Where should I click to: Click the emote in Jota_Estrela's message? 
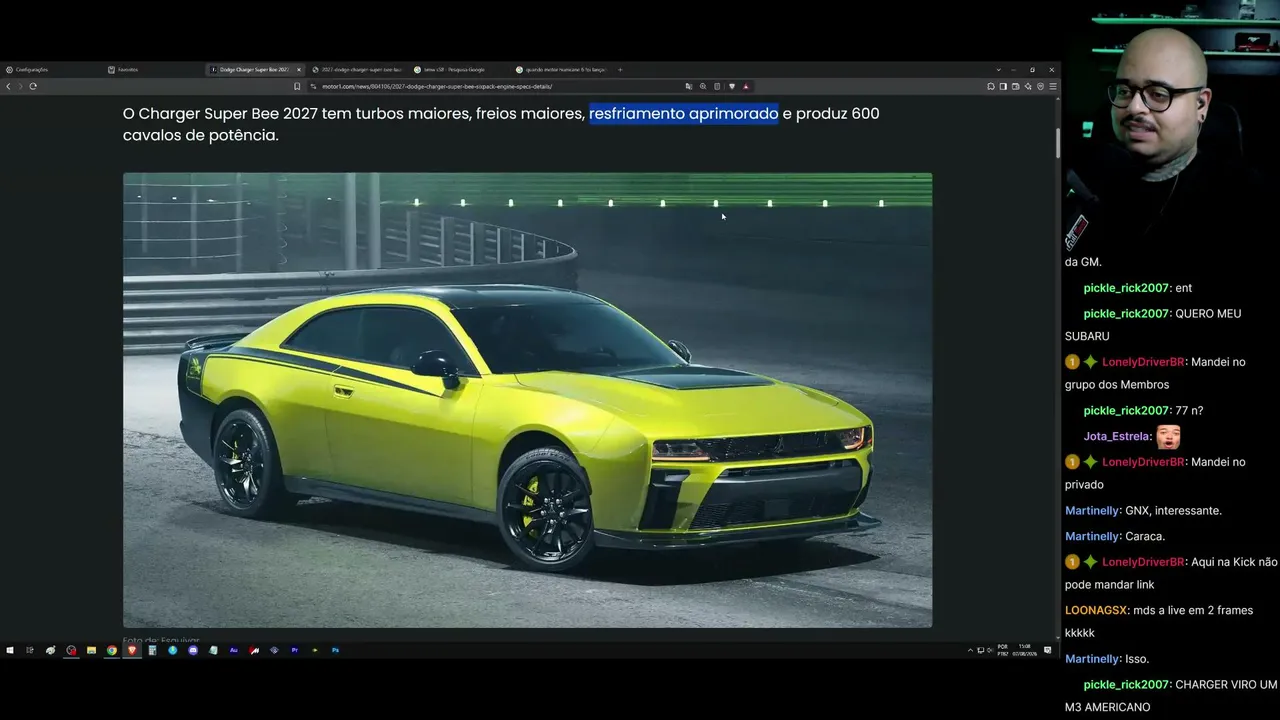(x=1168, y=436)
